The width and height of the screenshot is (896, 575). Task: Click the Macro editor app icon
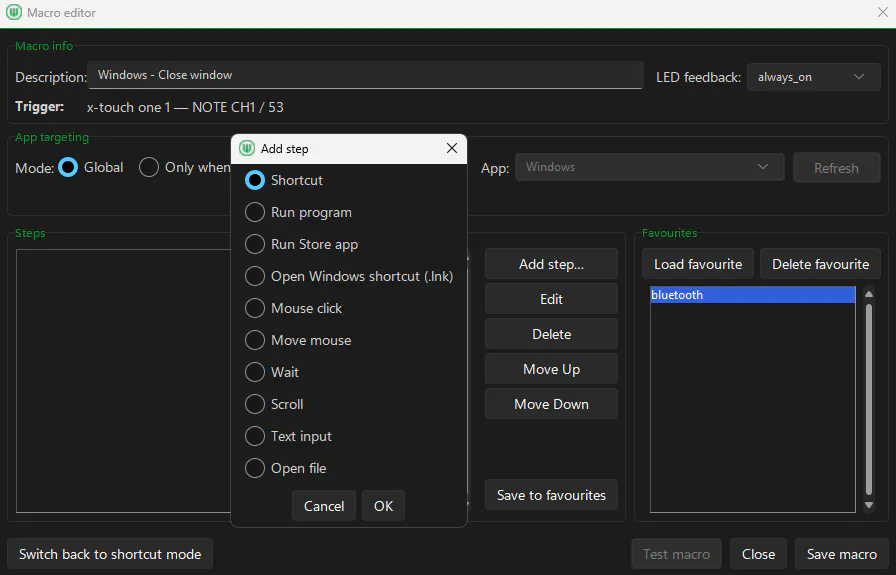tap(14, 13)
